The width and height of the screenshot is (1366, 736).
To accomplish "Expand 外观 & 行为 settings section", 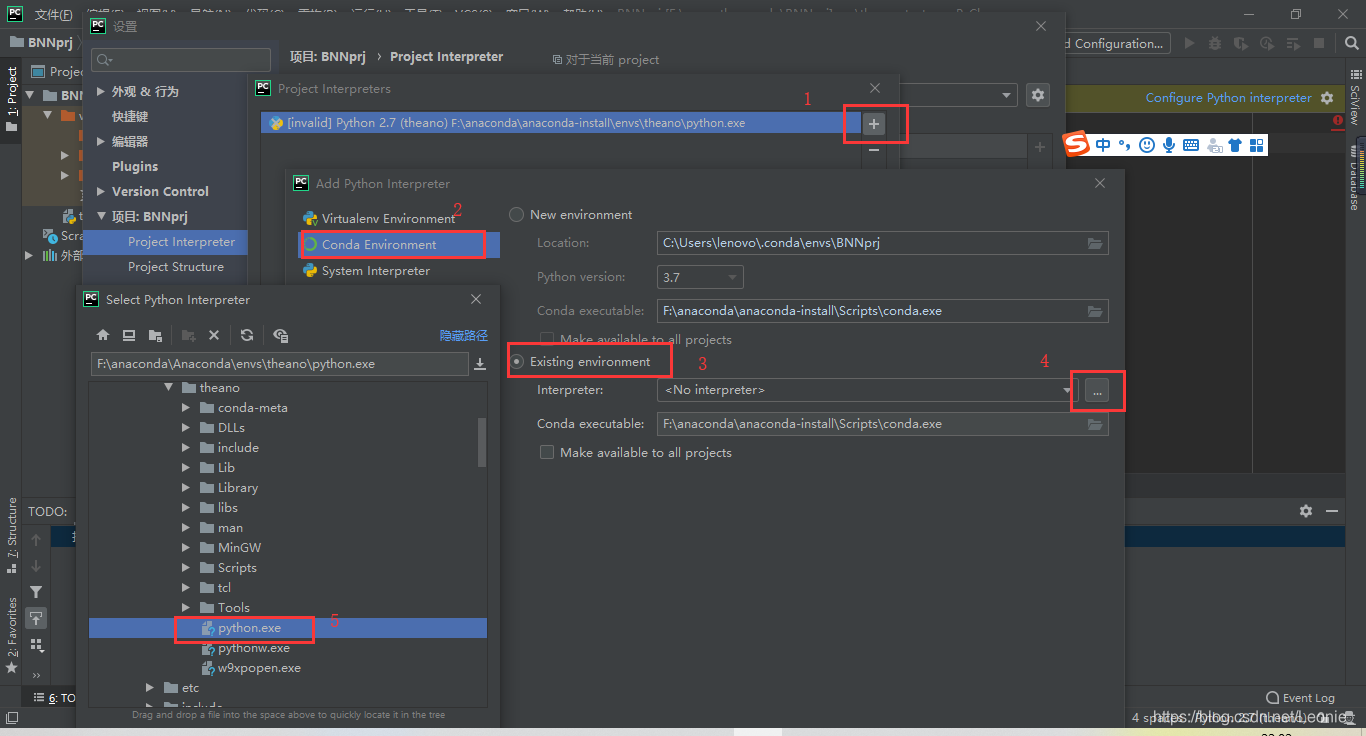I will click(101, 91).
